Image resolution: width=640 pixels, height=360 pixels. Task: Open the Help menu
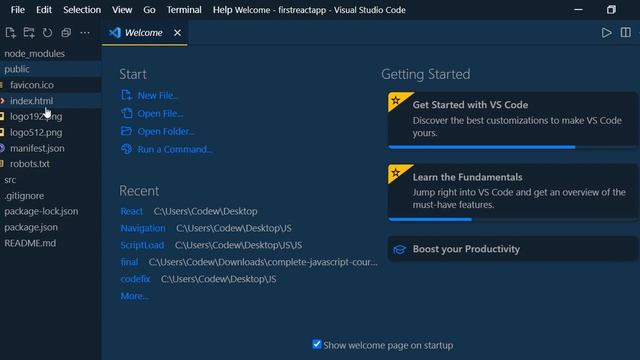pyautogui.click(x=222, y=10)
